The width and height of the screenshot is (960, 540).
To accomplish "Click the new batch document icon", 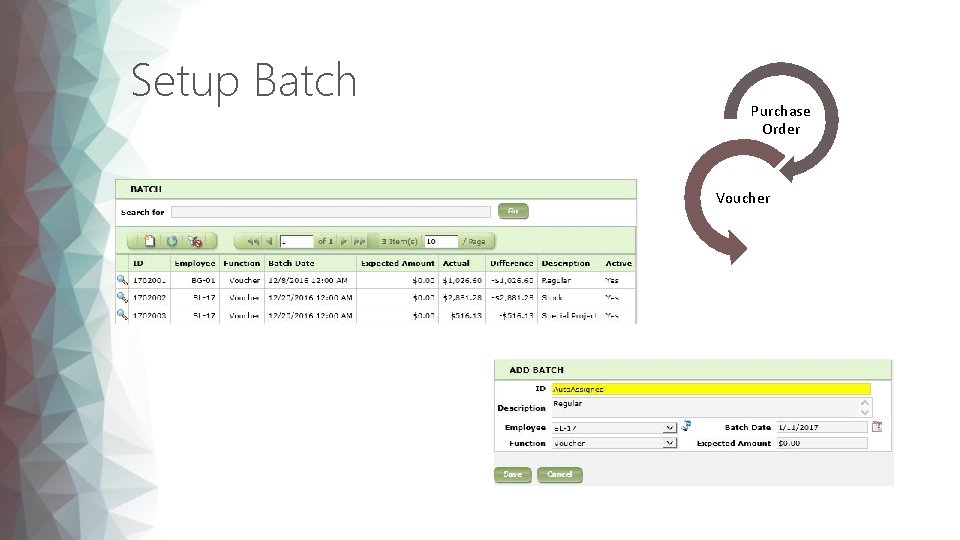I will [149, 241].
